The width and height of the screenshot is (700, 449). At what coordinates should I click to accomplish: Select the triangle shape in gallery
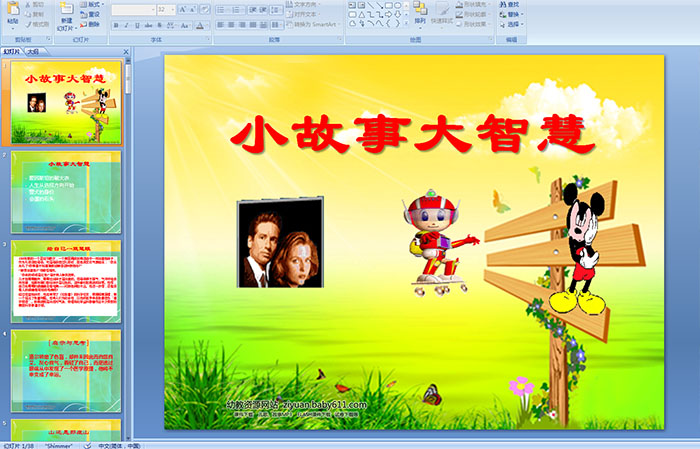361,14
